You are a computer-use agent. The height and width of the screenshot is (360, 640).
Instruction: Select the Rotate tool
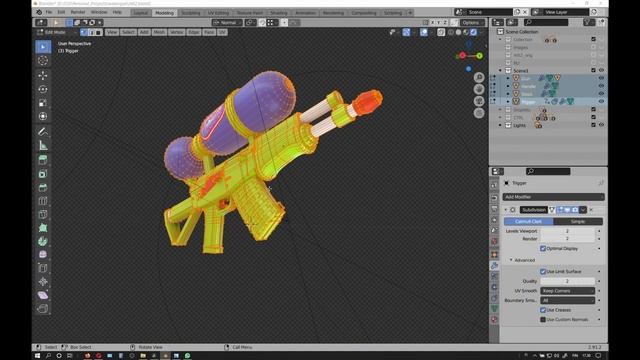(43, 89)
